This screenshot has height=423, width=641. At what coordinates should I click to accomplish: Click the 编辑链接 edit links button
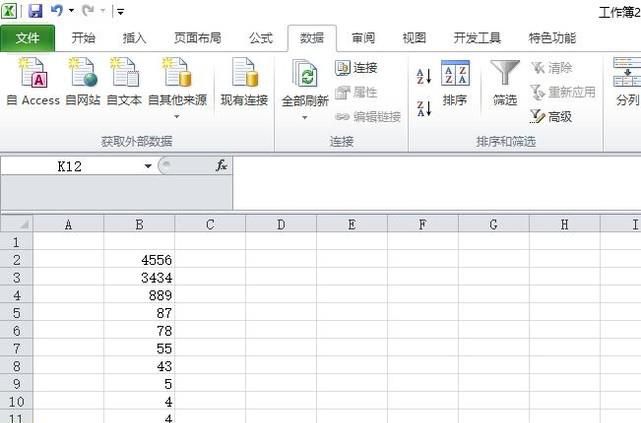coord(368,117)
